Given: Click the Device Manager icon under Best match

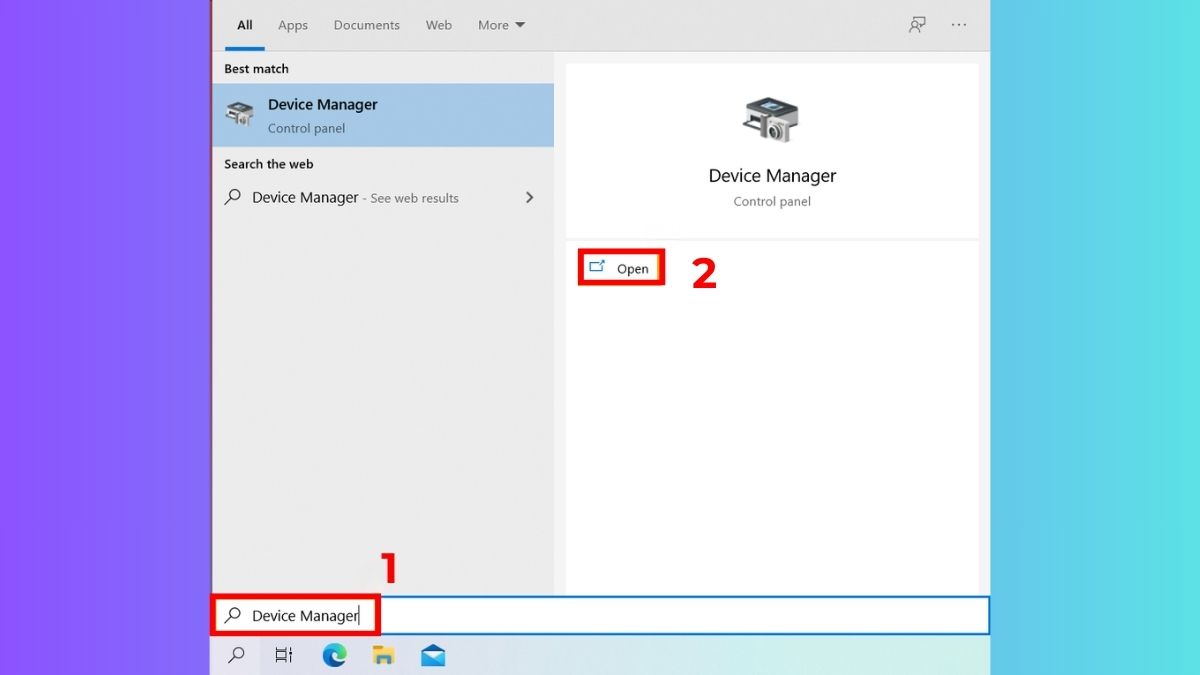Looking at the screenshot, I should point(239,112).
